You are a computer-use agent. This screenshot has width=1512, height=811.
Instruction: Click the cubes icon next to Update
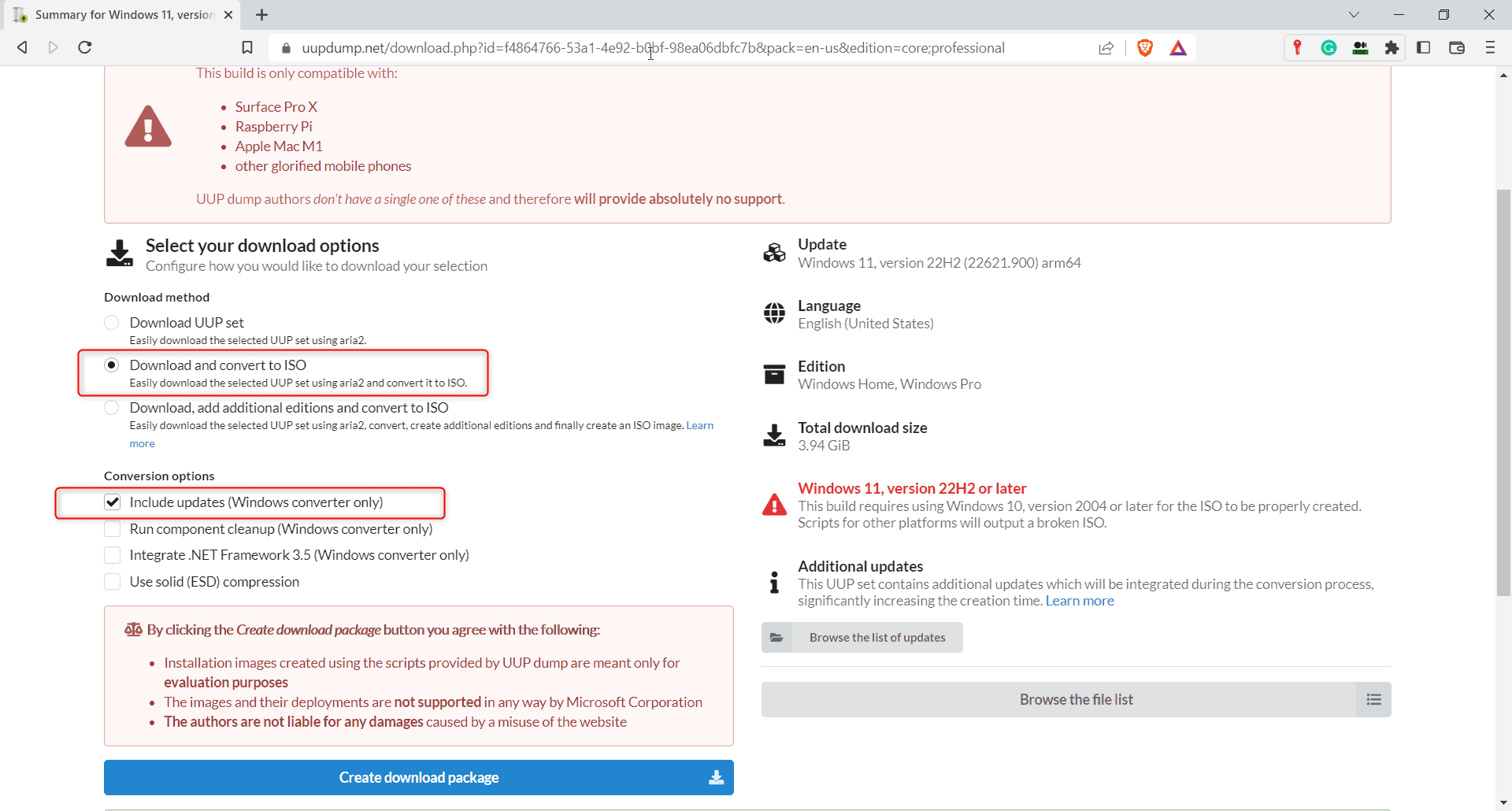pyautogui.click(x=775, y=253)
